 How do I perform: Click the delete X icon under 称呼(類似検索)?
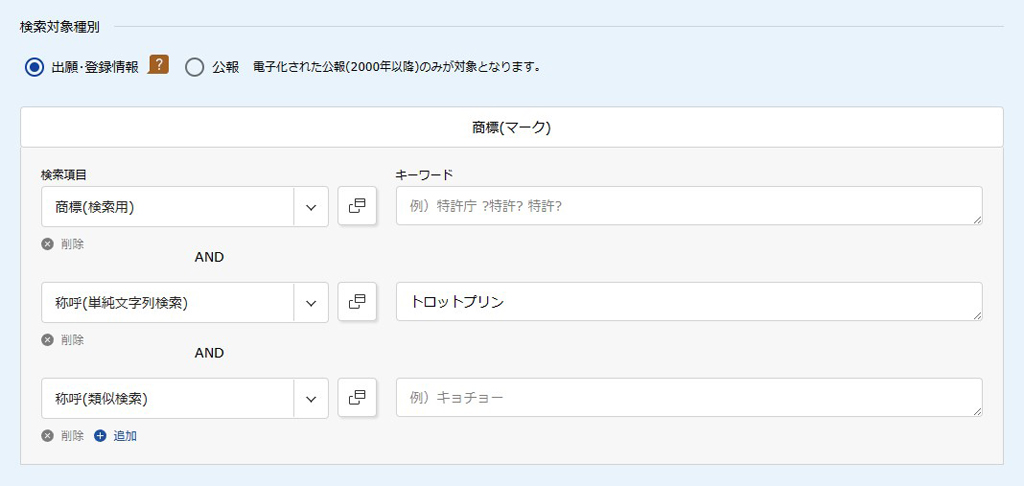coord(47,436)
